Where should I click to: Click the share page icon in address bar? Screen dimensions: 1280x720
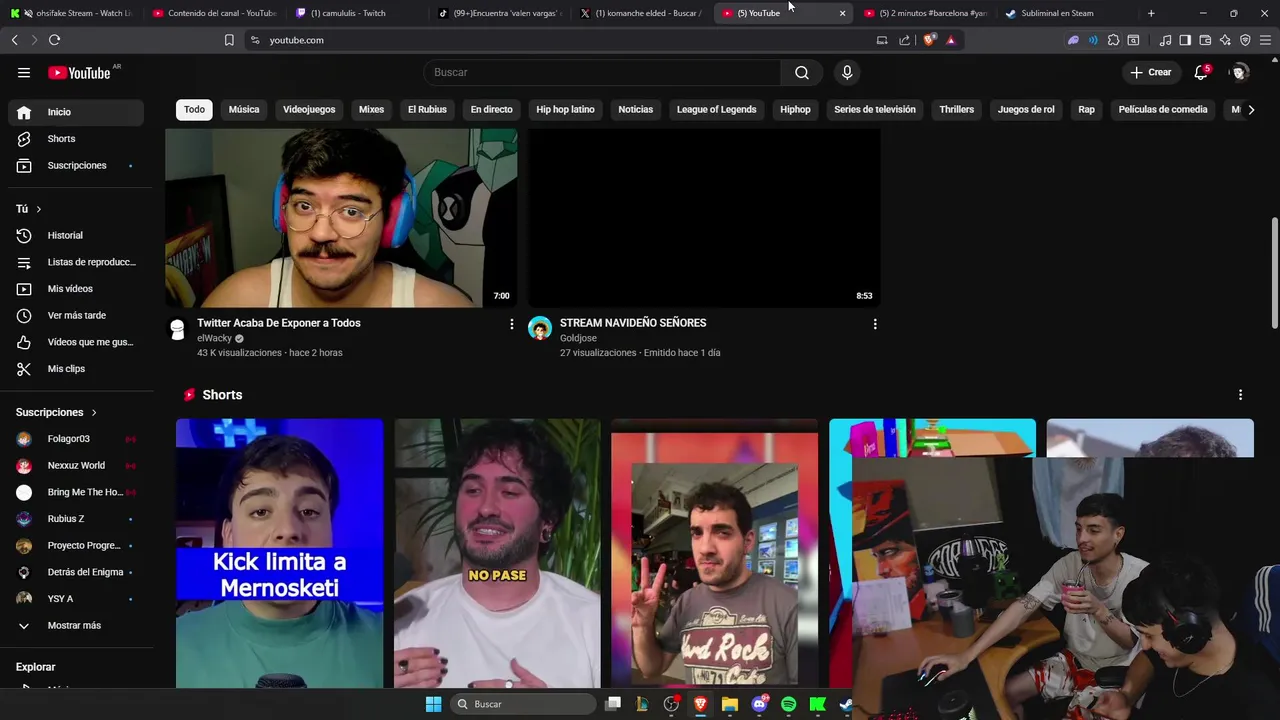pos(905,40)
